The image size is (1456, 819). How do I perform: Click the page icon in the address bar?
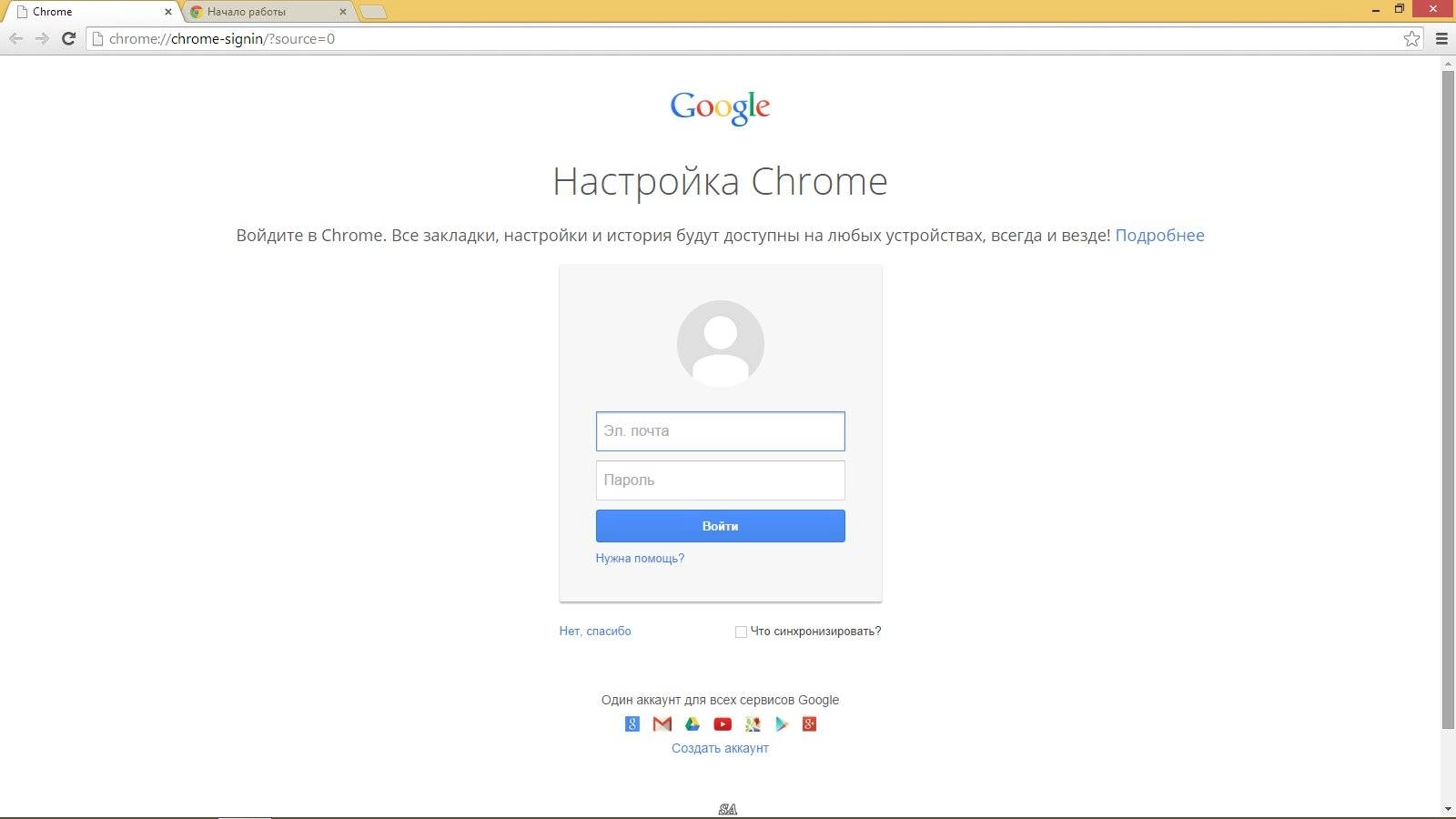click(x=97, y=38)
